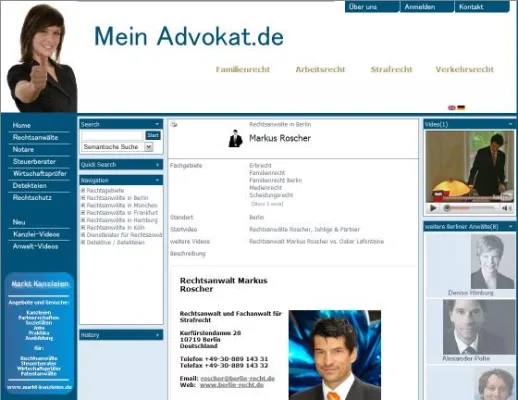
Task: Click Markus Roscher's small avatar icon
Action: [x=235, y=138]
